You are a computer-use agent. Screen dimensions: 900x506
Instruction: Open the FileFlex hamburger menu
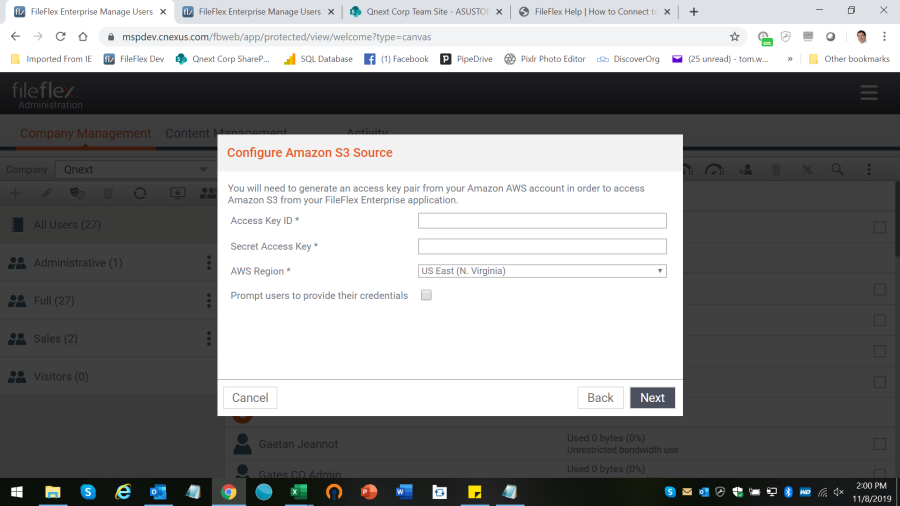[x=869, y=93]
